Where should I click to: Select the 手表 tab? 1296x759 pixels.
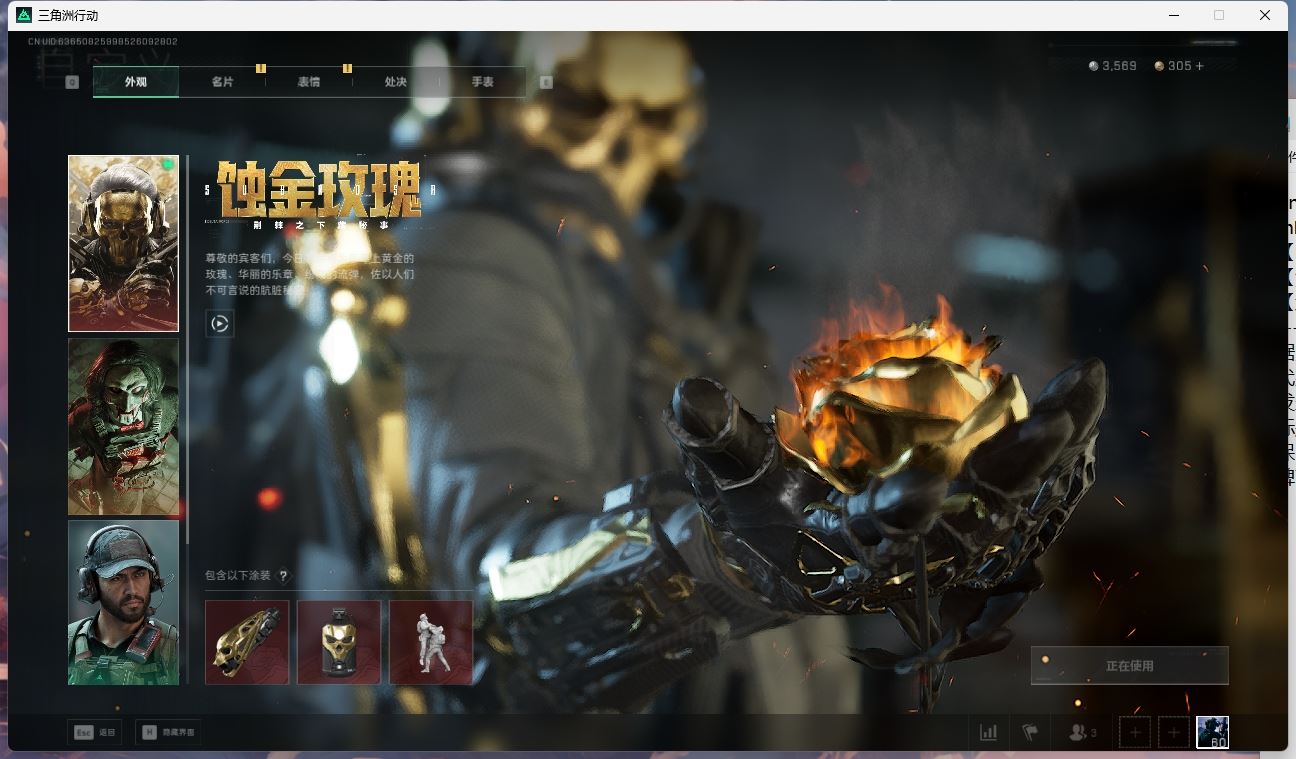coord(483,82)
